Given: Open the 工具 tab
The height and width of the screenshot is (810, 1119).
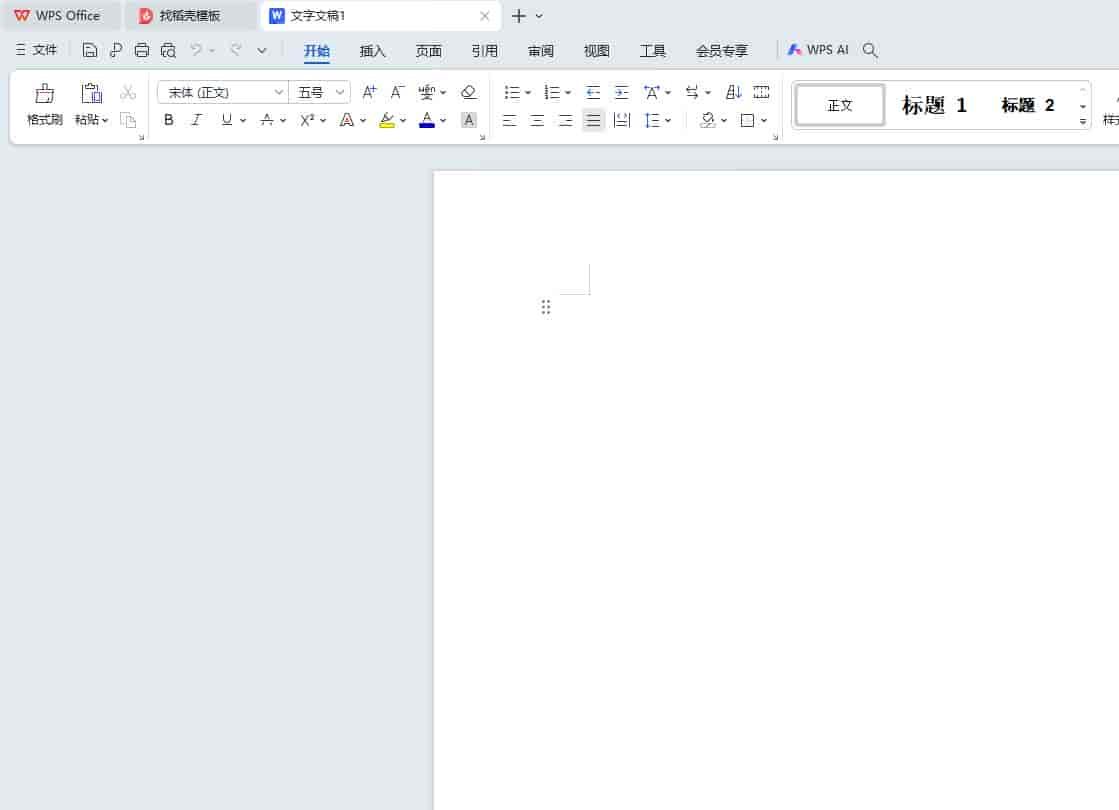Looking at the screenshot, I should pos(652,51).
